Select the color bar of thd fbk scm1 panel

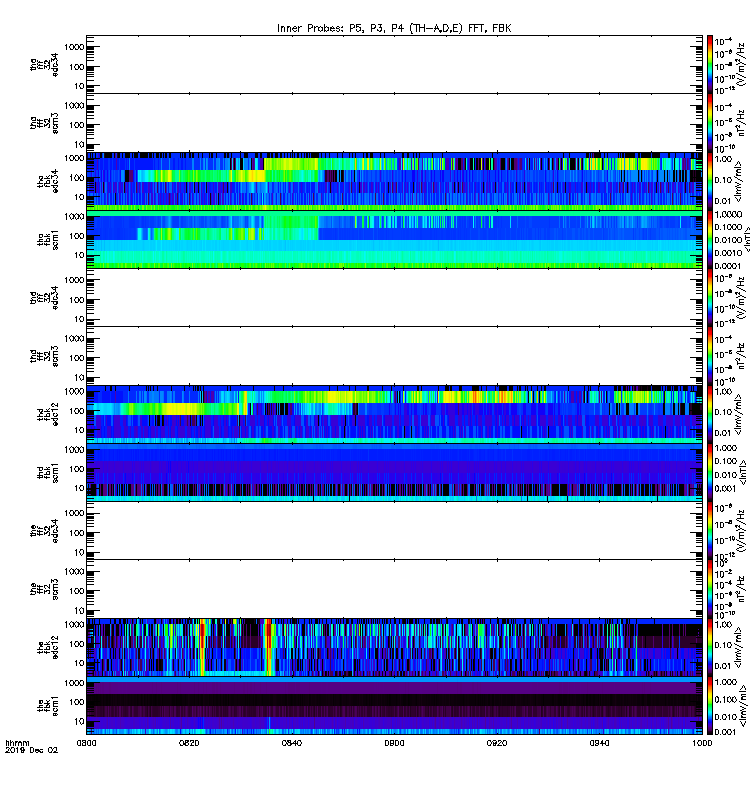[x=710, y=472]
